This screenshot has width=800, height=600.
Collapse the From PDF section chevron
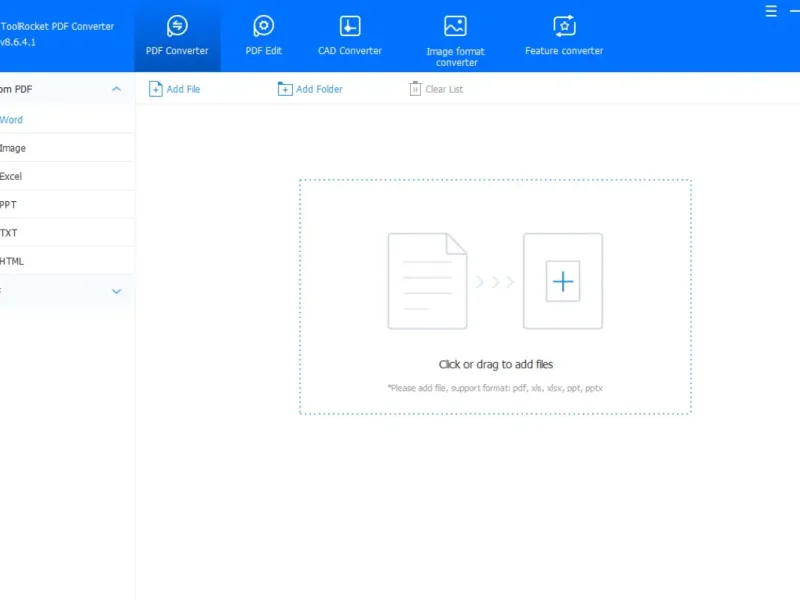[x=116, y=89]
